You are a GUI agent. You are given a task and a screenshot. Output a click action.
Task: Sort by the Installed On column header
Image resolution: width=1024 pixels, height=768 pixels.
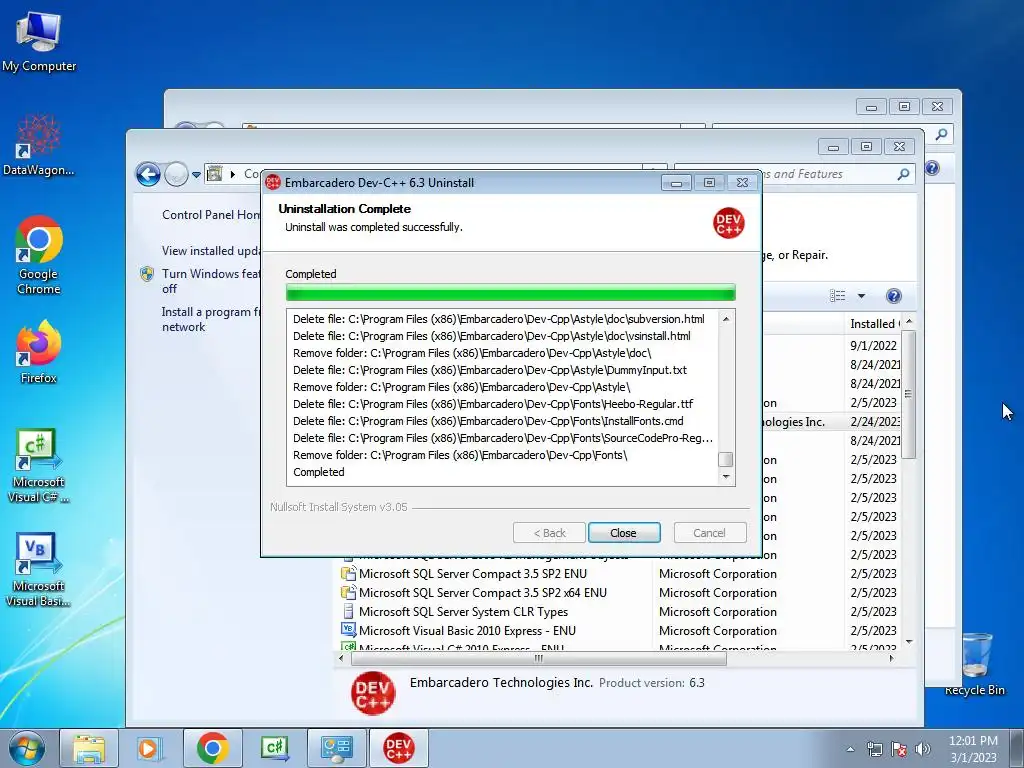click(874, 324)
